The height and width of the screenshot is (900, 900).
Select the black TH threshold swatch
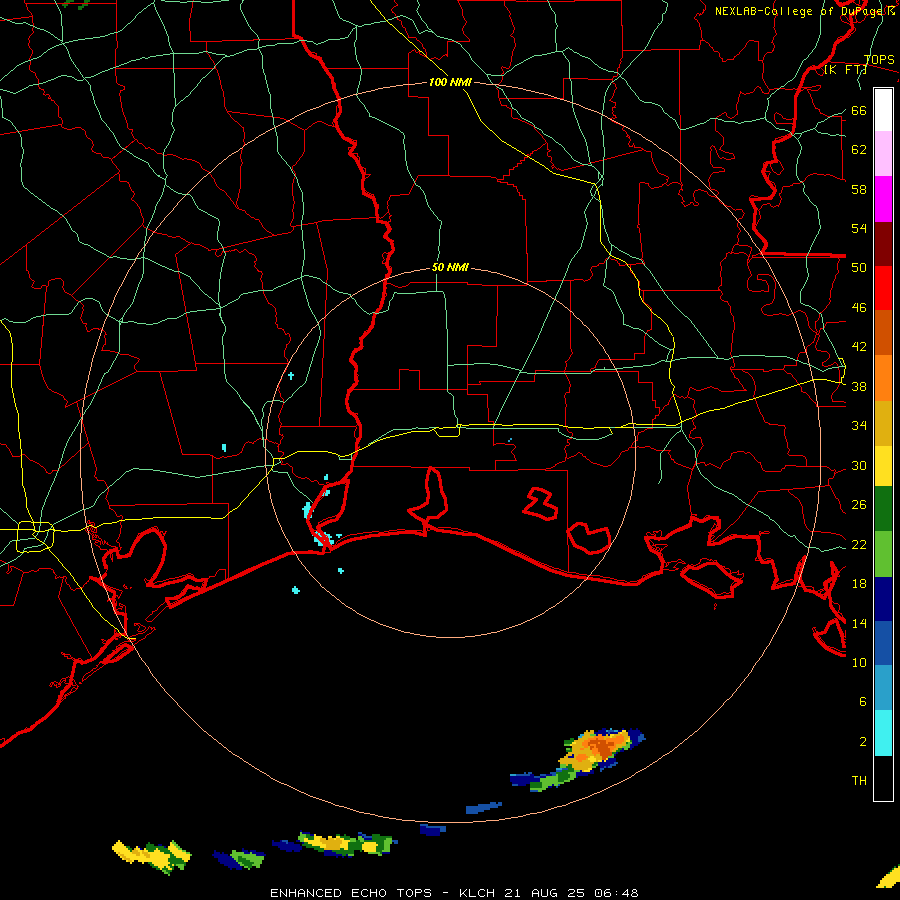coord(883,778)
